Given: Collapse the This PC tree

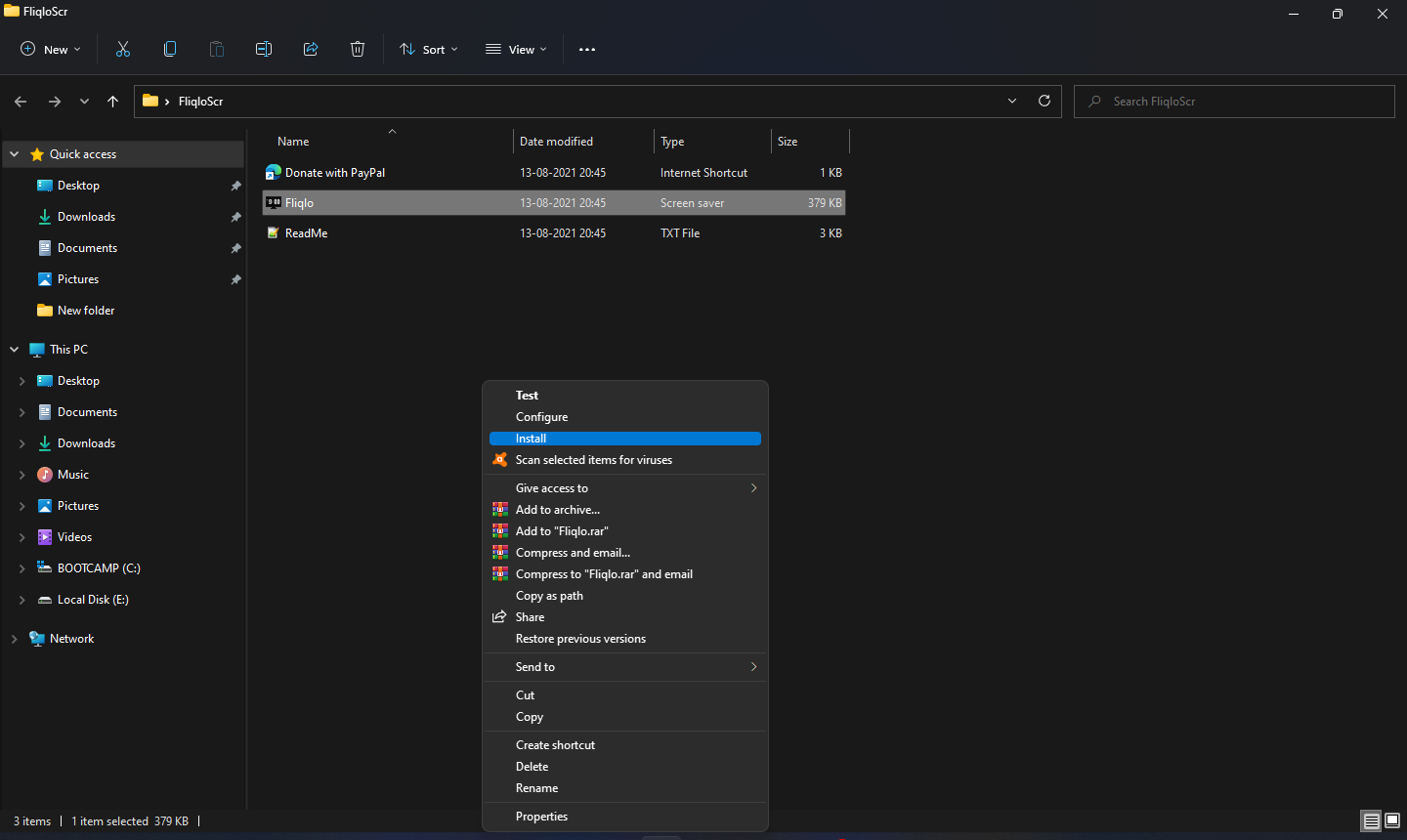Looking at the screenshot, I should 14,350.
